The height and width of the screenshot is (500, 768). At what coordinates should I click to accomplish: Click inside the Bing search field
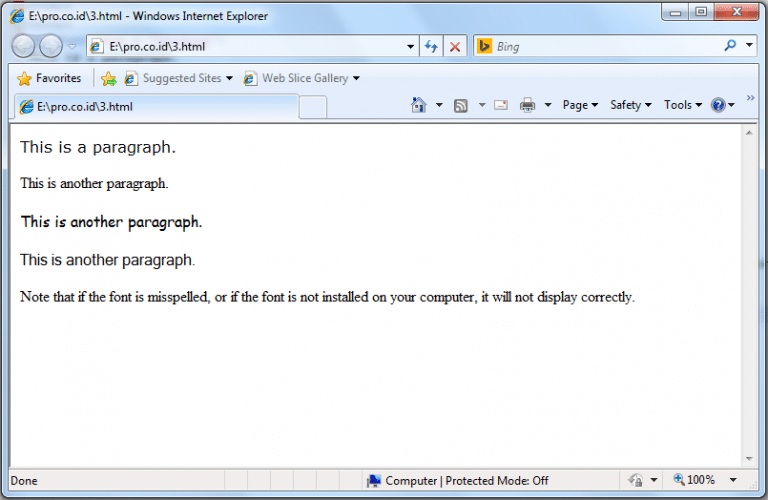600,47
